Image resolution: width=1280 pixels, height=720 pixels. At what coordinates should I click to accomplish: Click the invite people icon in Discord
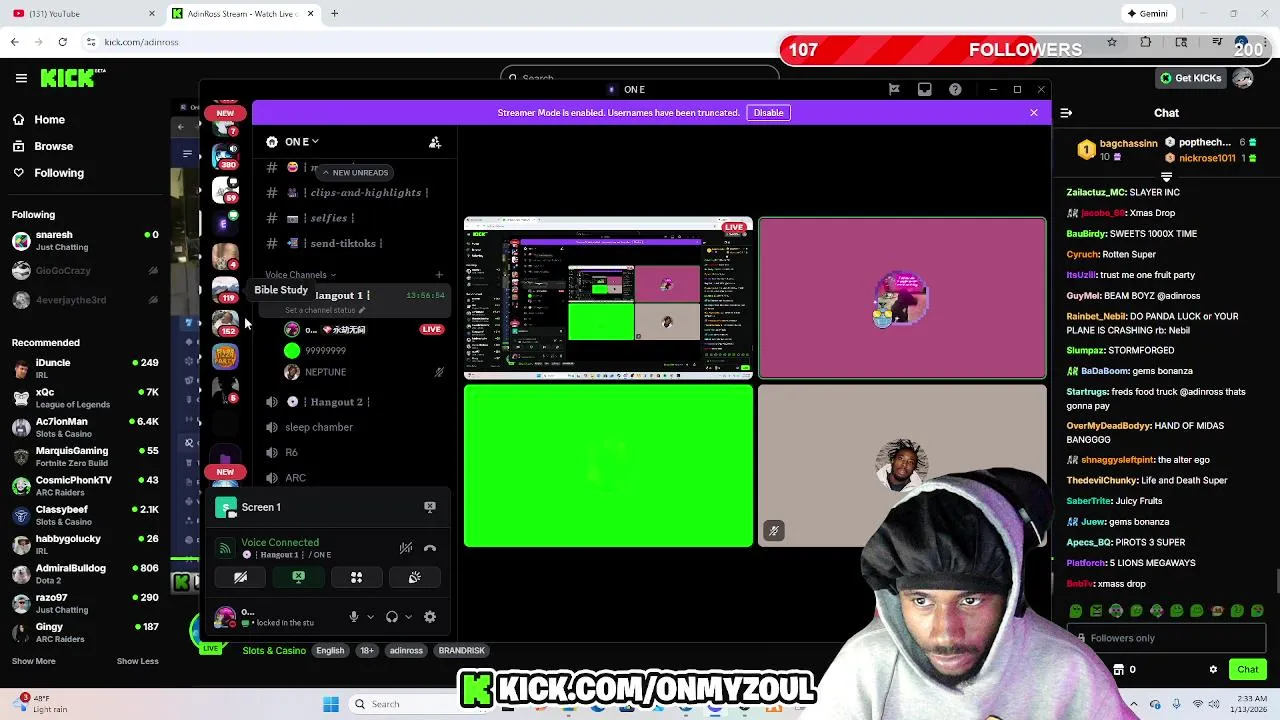(x=435, y=142)
